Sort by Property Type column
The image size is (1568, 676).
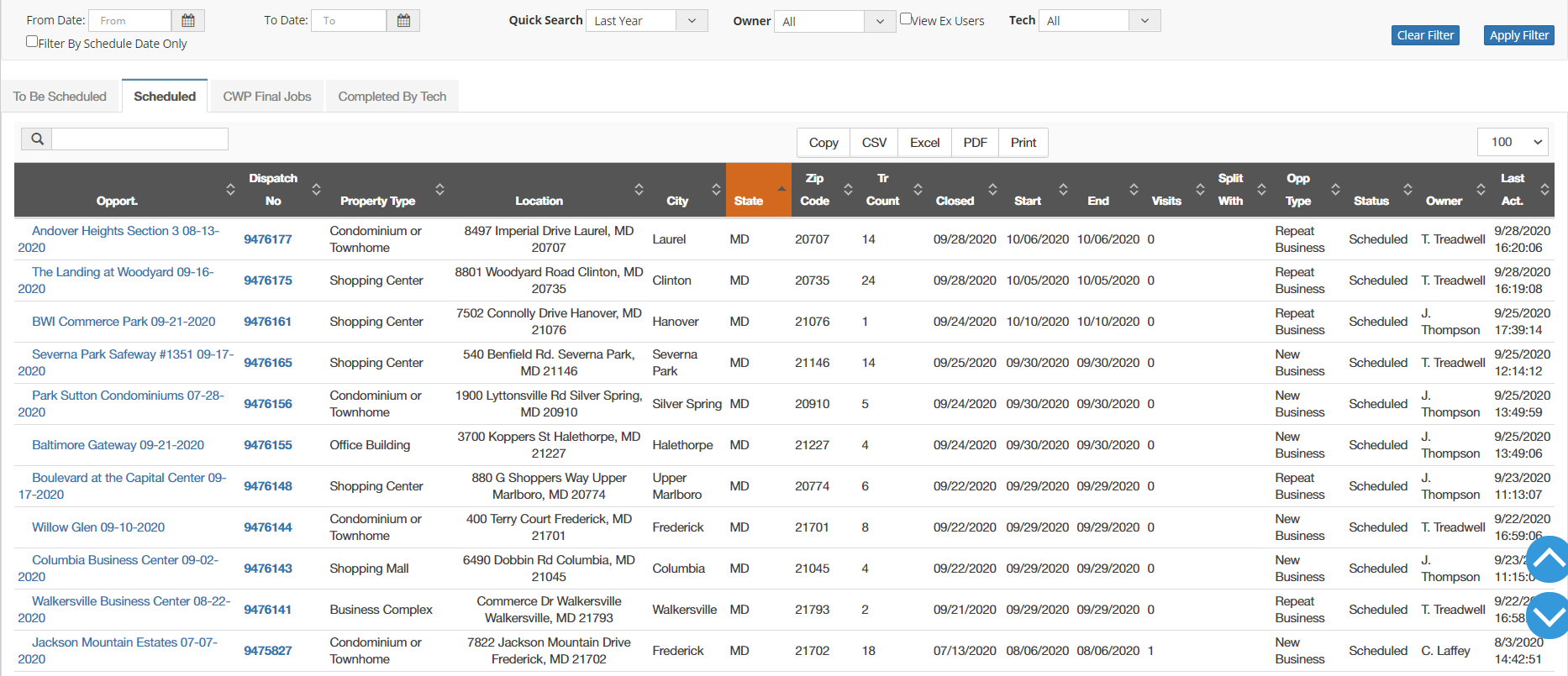click(x=386, y=190)
